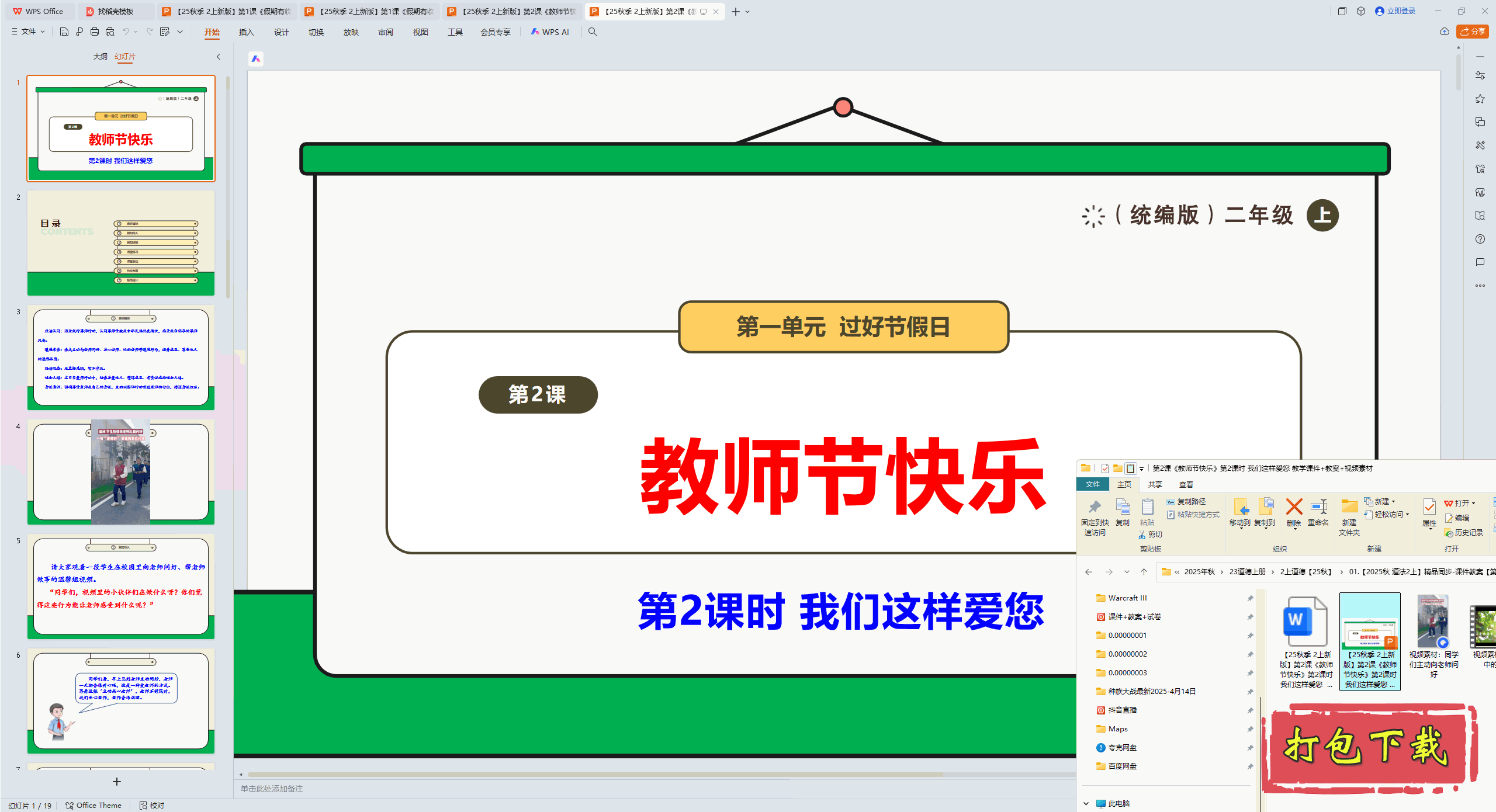Open the 插入 ribbon tab
Image resolution: width=1496 pixels, height=812 pixels.
pos(246,32)
